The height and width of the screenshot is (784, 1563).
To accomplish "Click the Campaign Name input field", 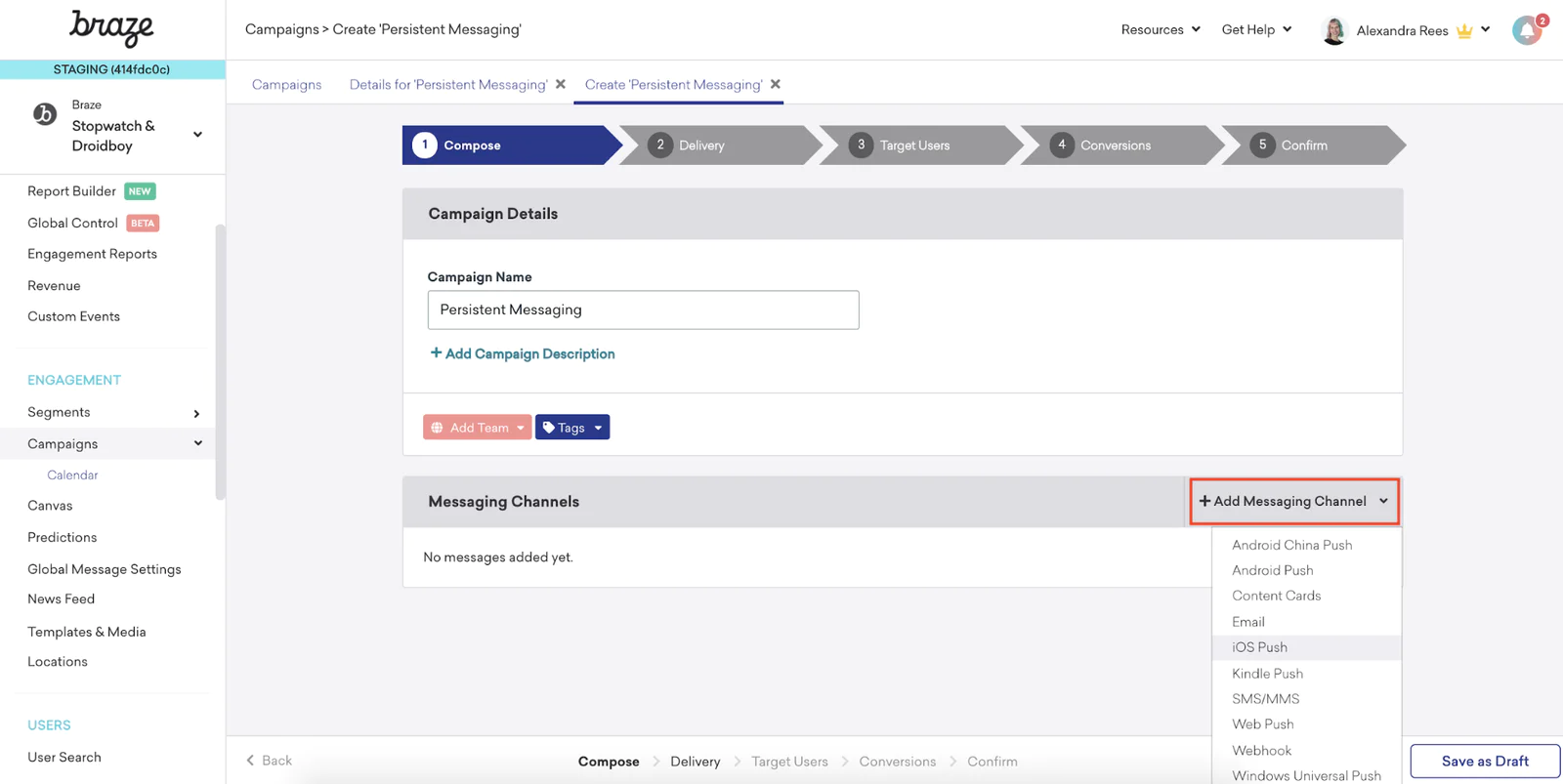I will (643, 309).
